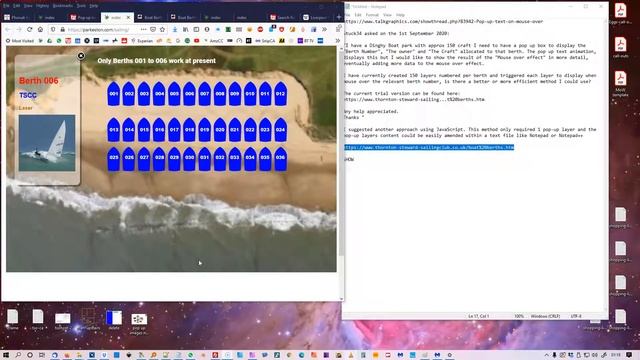
Task: Click the 'Berth 006' heading text
Action: tap(39, 80)
